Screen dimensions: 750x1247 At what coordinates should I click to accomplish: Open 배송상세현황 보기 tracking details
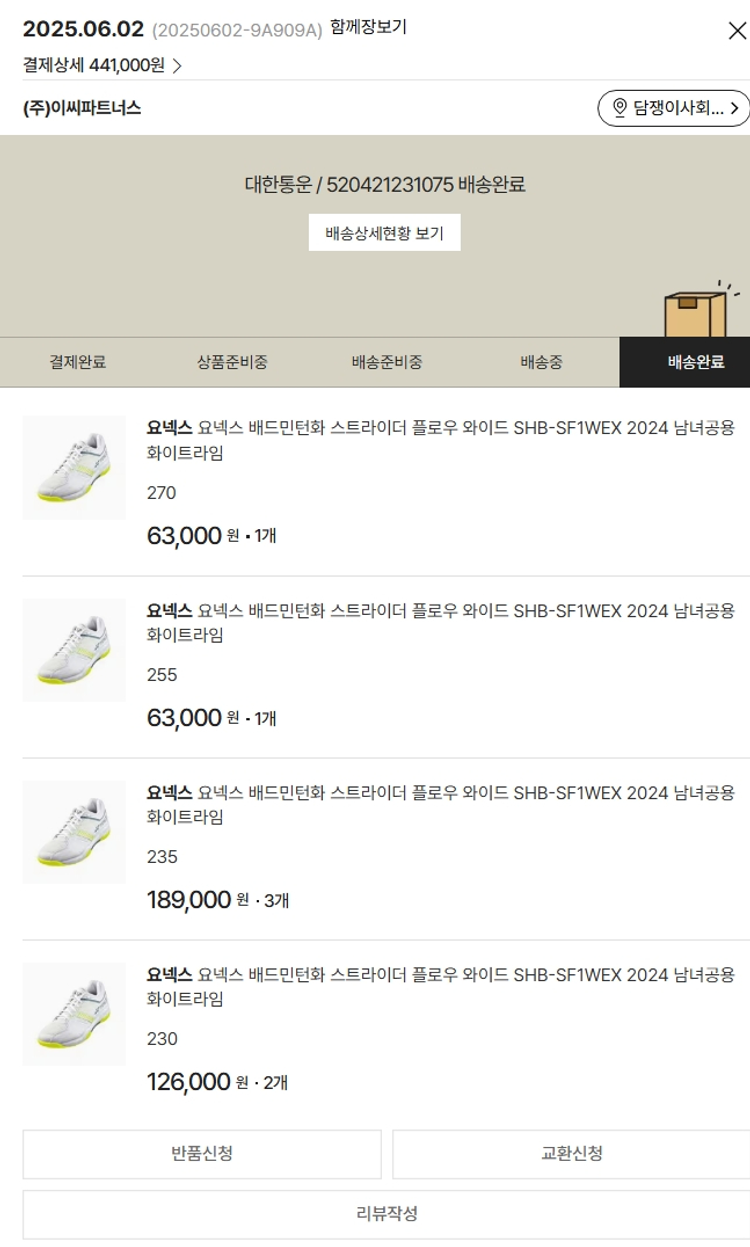tap(384, 233)
